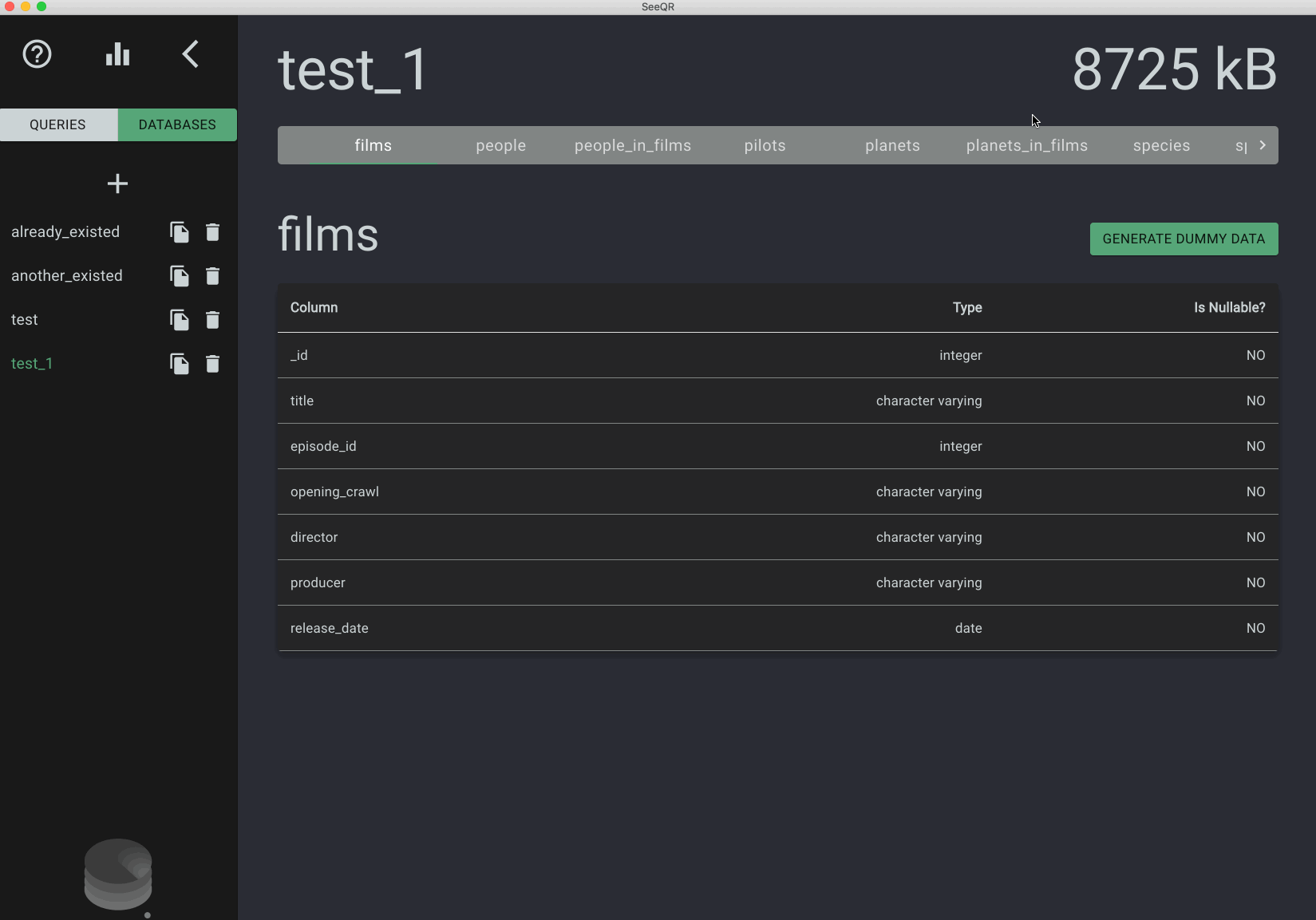Switch to the DATABASES view
Viewport: 1316px width, 920px height.
[x=177, y=124]
